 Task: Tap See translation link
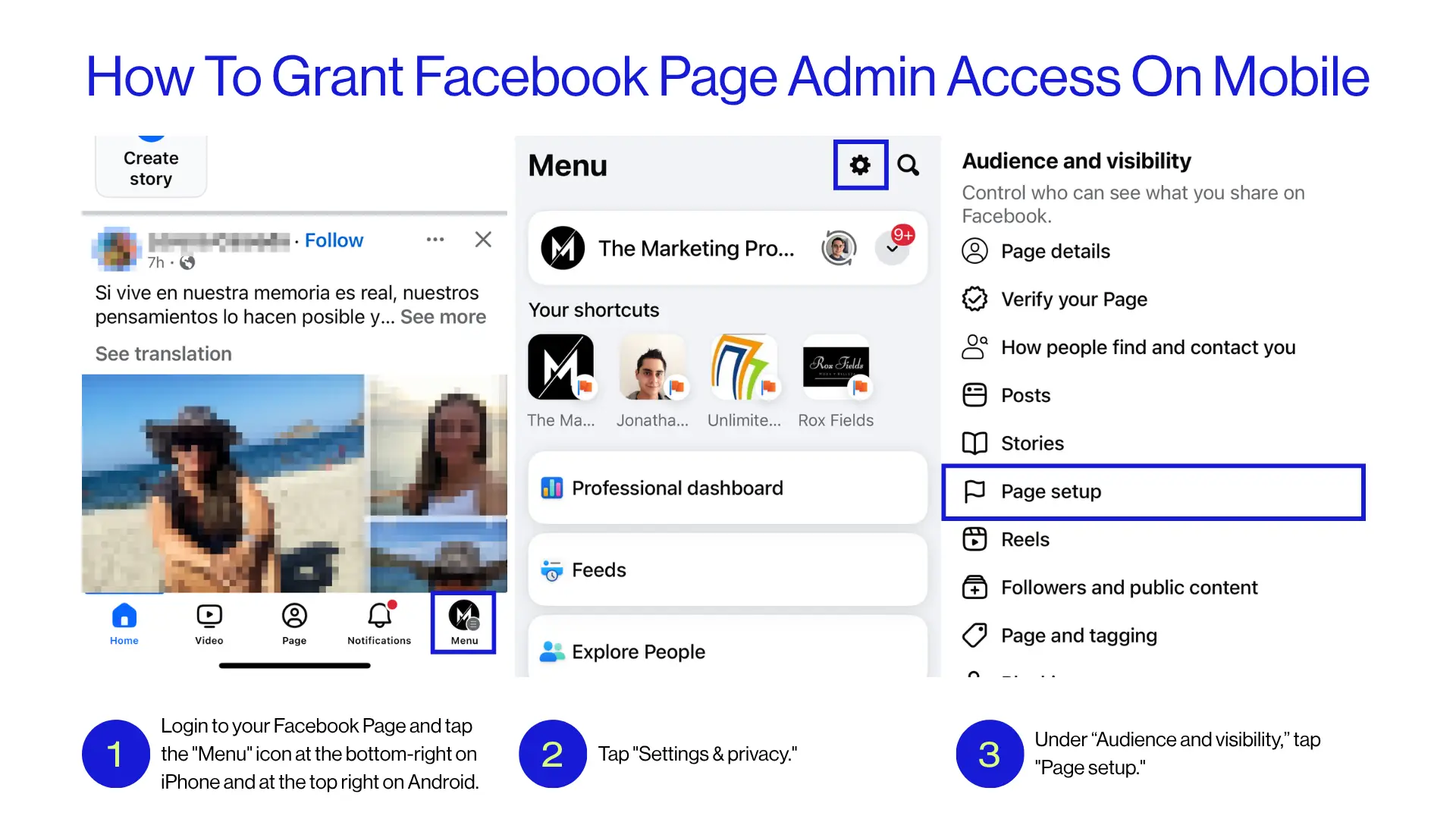164,354
